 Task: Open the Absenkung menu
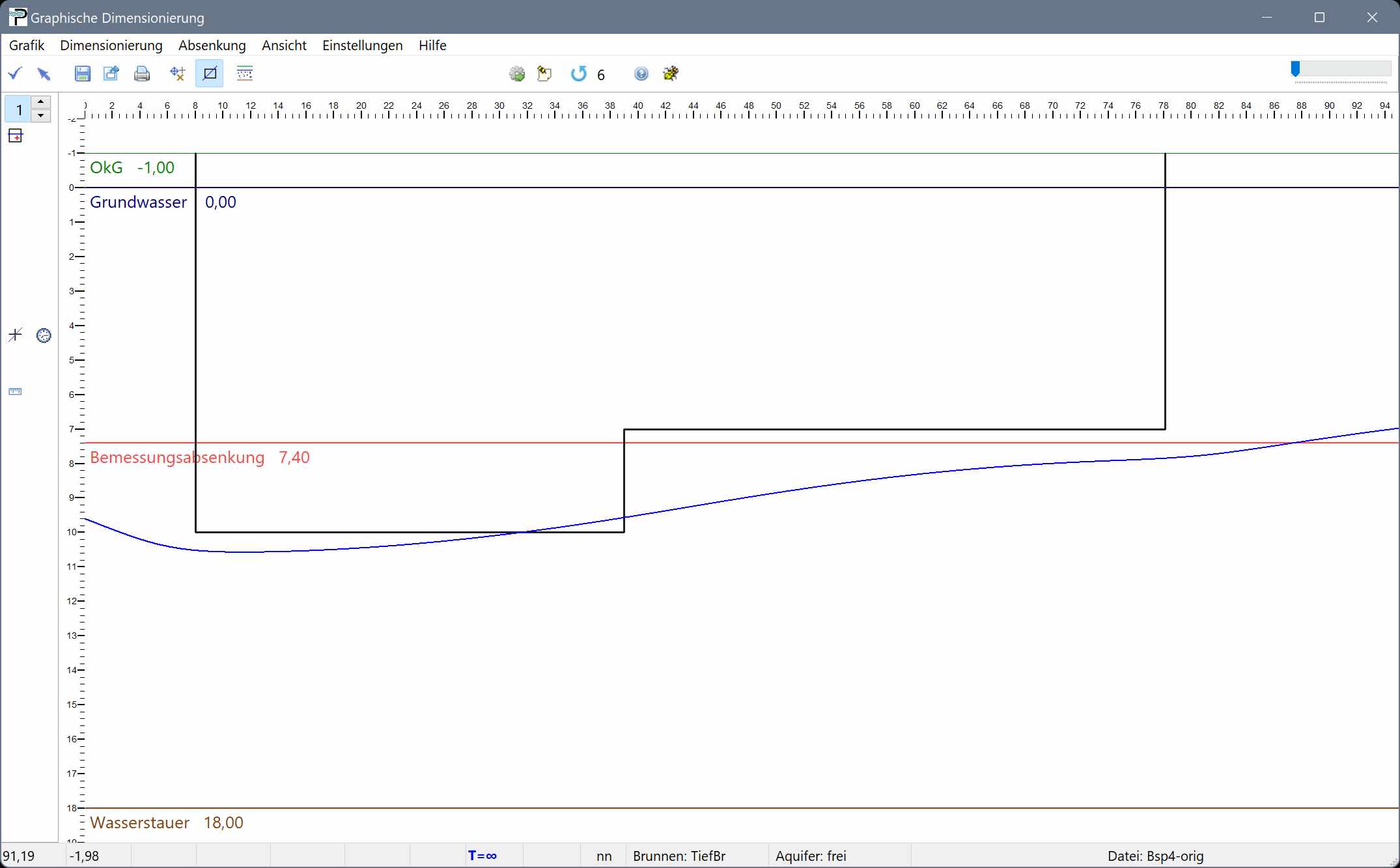[212, 46]
